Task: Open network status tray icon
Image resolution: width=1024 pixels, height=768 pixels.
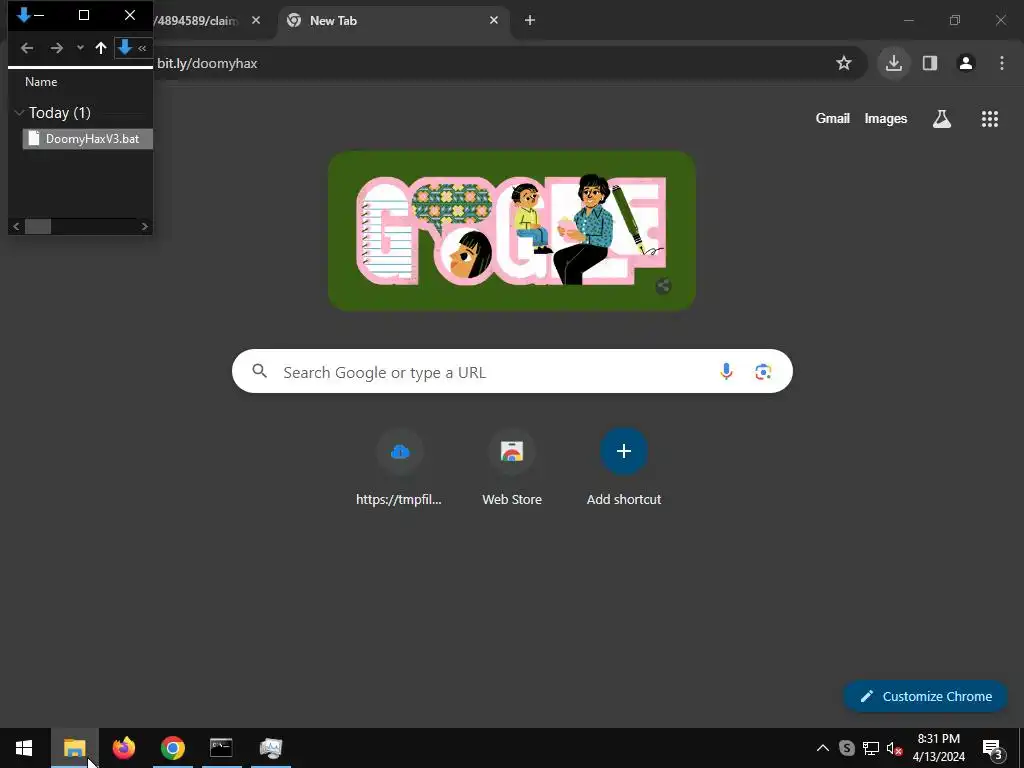Action: pos(871,748)
